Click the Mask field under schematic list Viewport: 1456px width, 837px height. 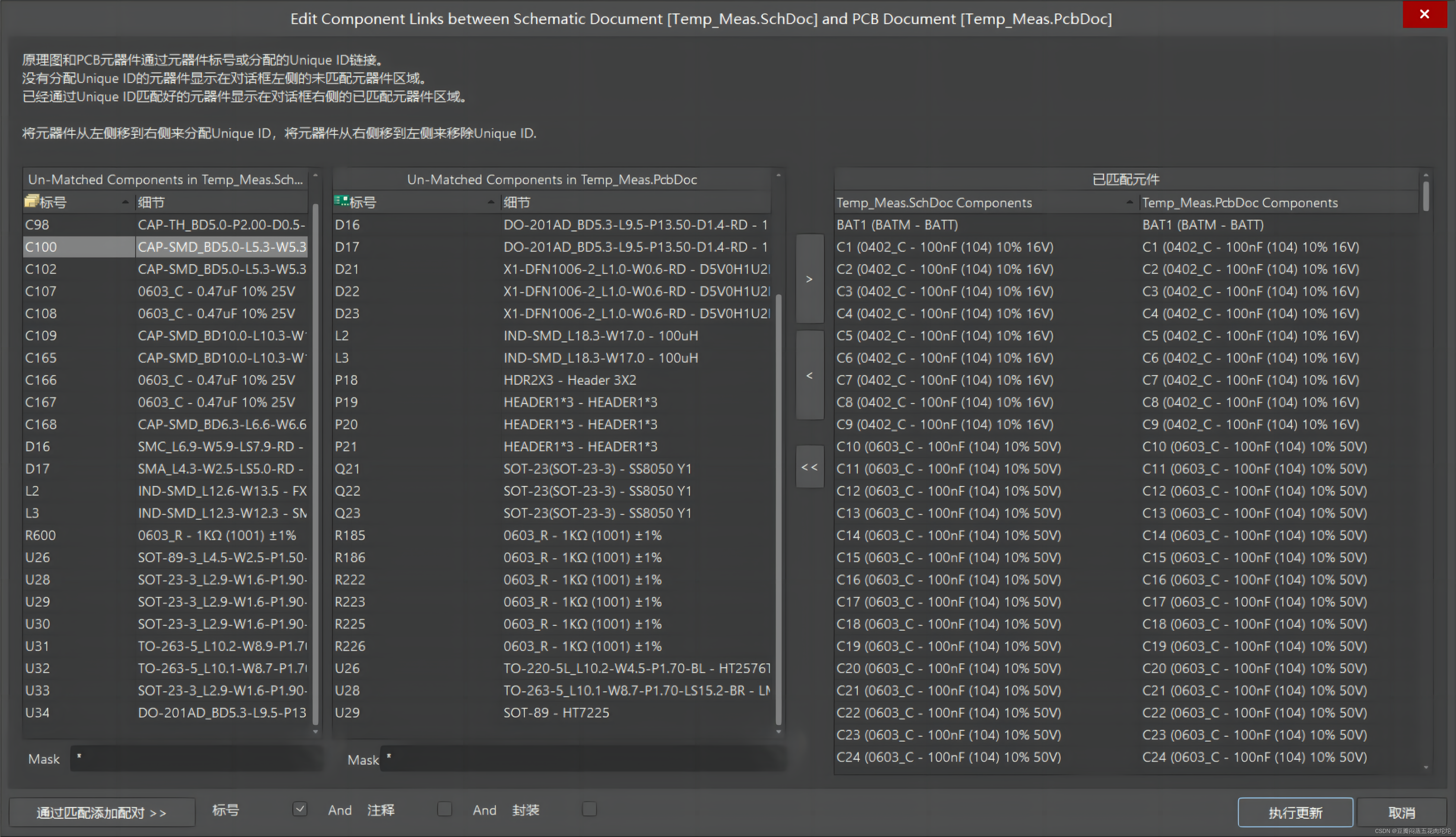pos(195,758)
